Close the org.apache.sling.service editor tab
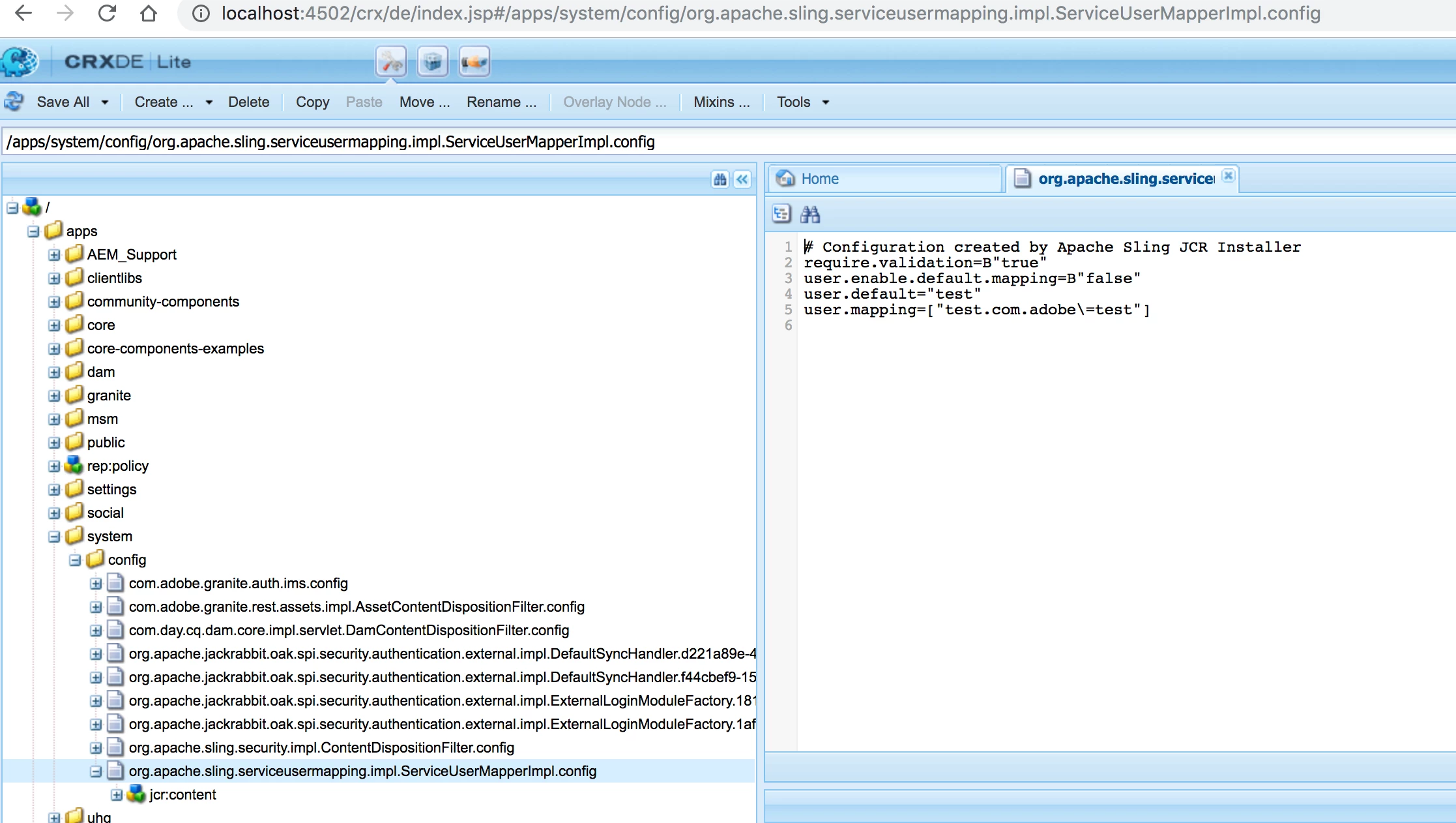This screenshot has width=1456, height=823. [1229, 176]
